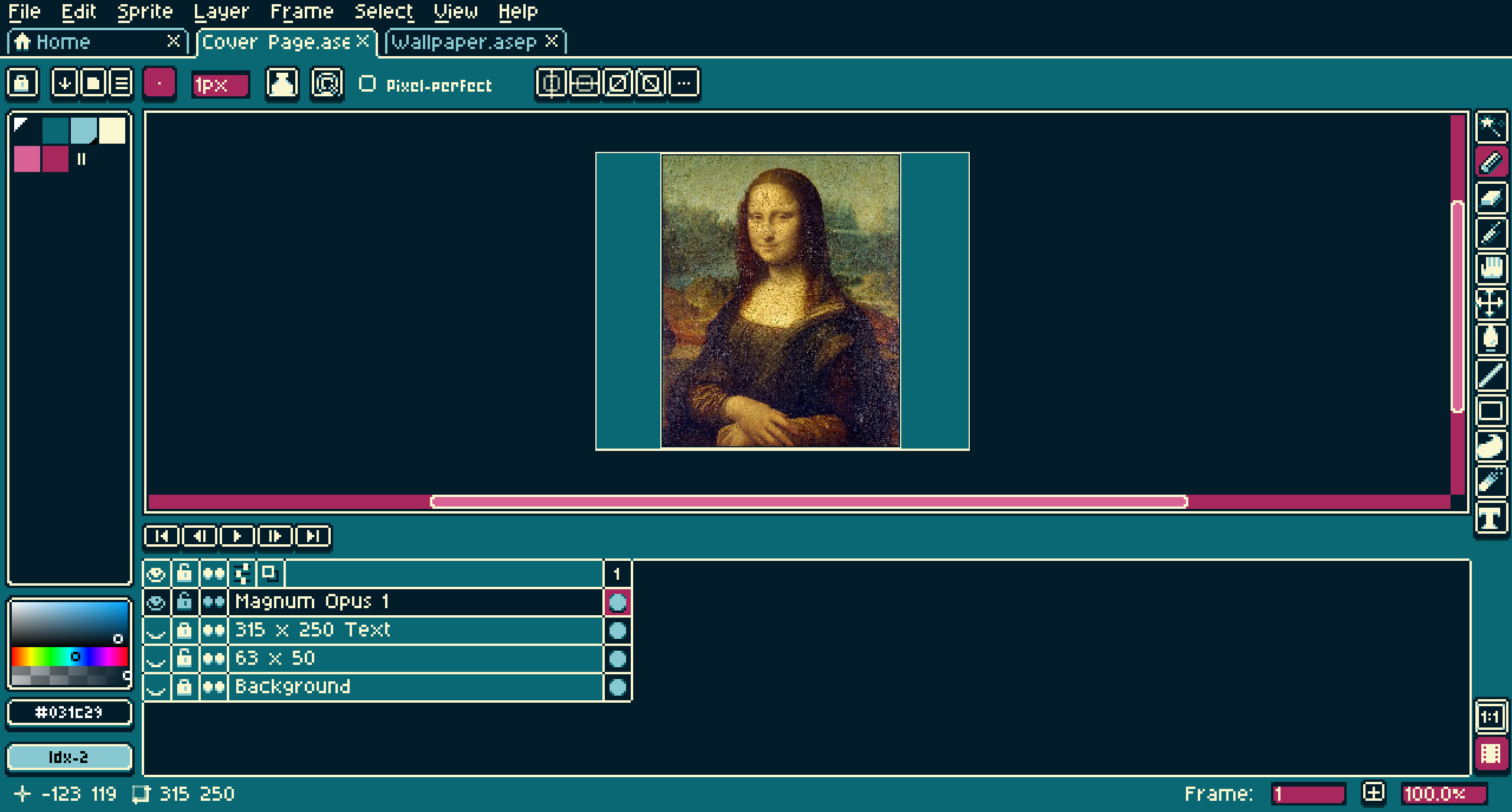Select the Blur spray tool
The width and height of the screenshot is (1512, 812).
pos(1490,482)
